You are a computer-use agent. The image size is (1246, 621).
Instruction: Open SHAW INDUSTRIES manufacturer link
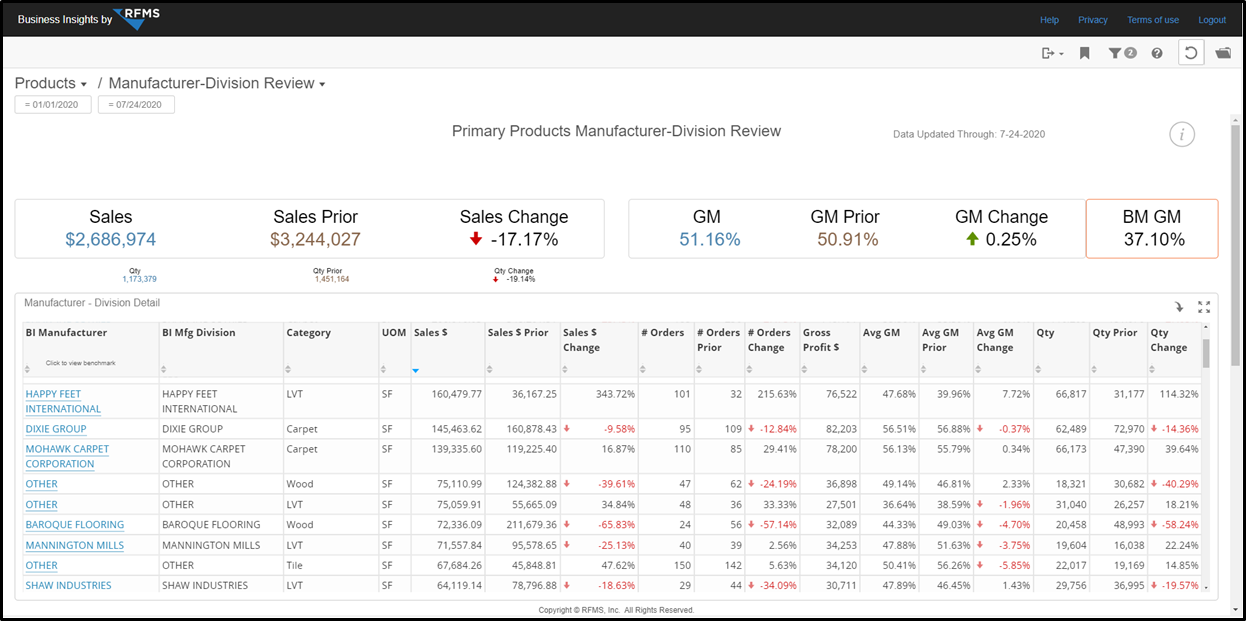(x=68, y=586)
